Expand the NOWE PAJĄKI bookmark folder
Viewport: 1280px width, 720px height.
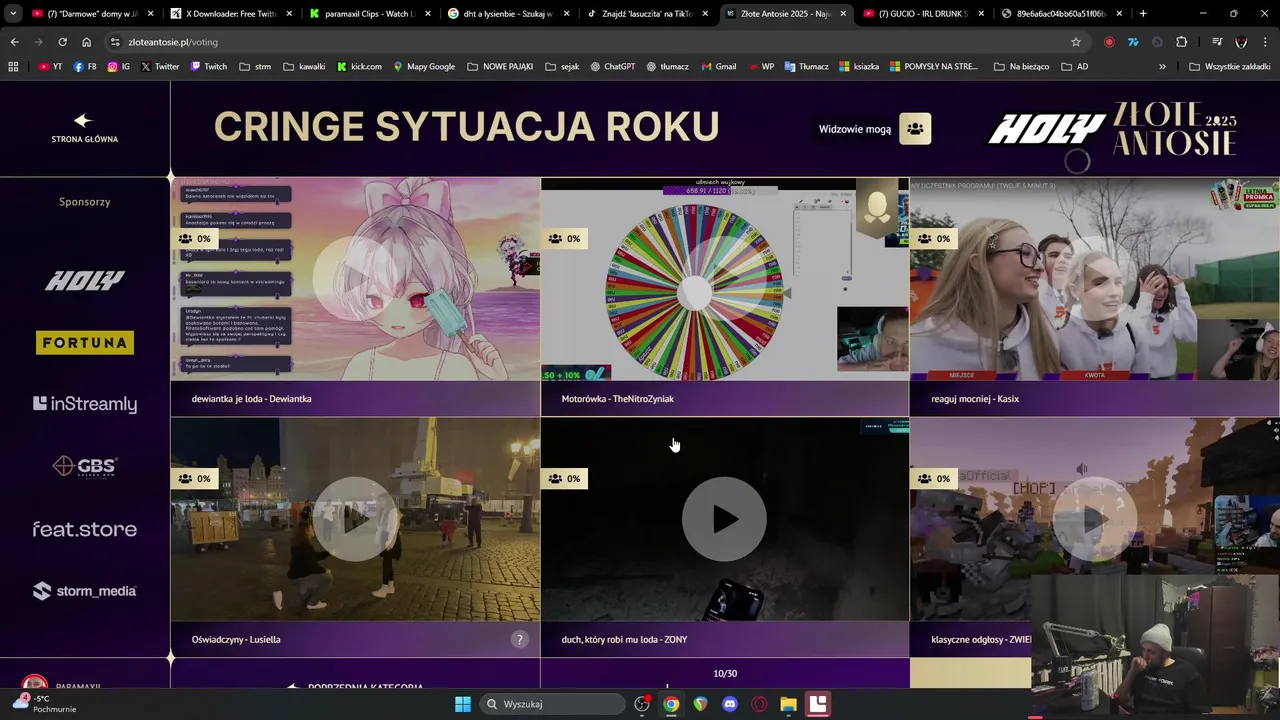(x=500, y=67)
